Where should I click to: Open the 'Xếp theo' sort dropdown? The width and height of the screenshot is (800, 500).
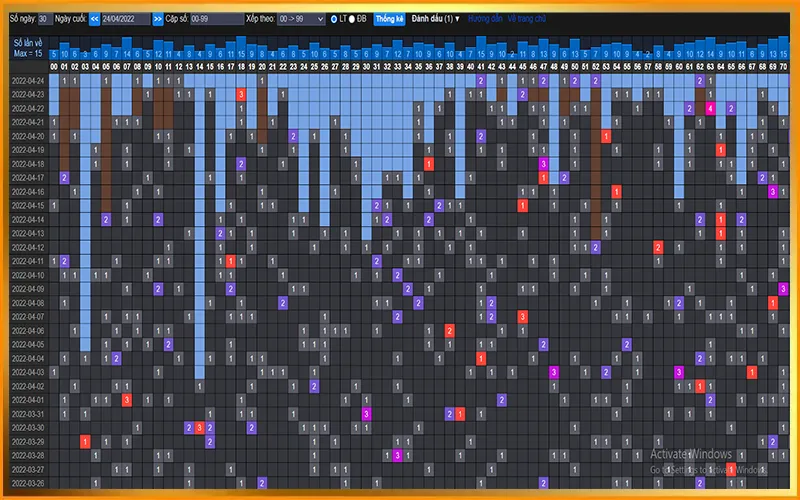tap(301, 19)
